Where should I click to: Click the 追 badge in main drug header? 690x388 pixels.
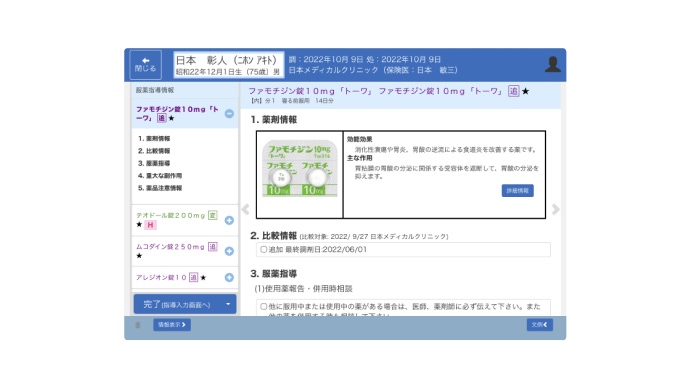(x=514, y=91)
